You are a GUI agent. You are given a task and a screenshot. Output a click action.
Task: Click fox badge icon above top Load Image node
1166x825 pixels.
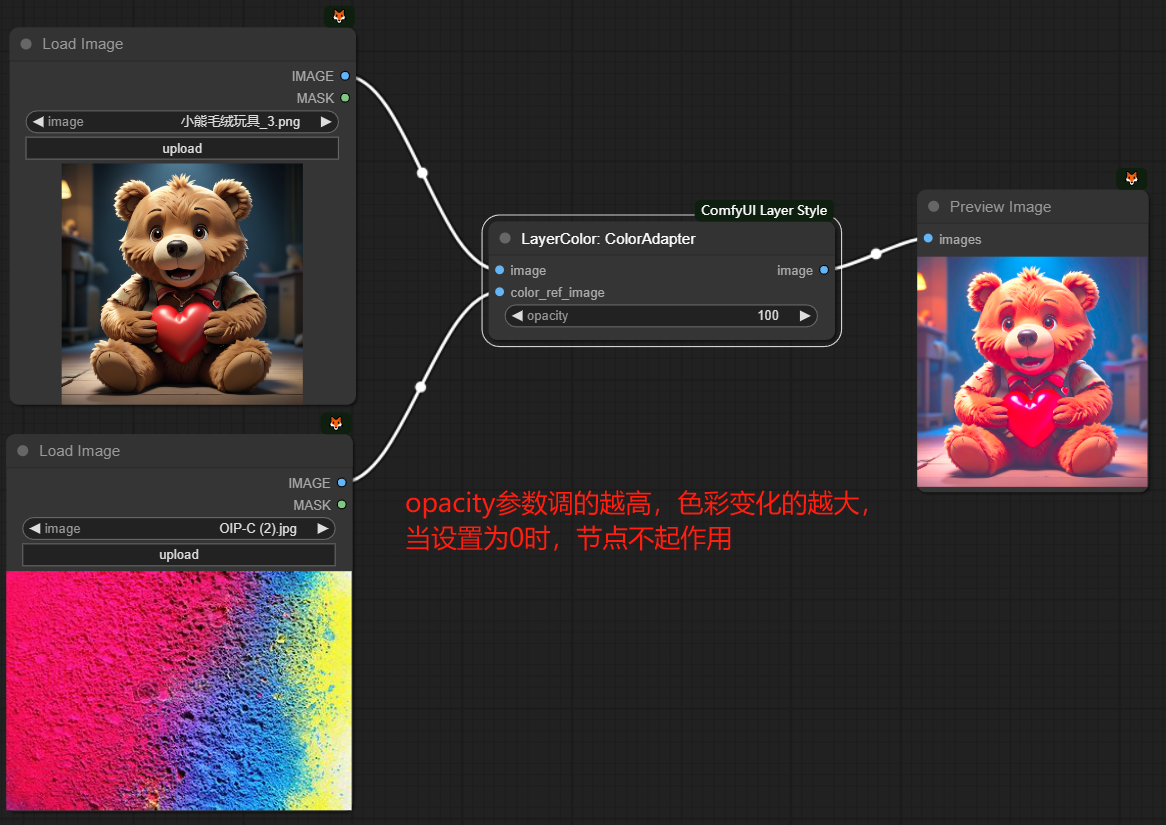click(339, 16)
